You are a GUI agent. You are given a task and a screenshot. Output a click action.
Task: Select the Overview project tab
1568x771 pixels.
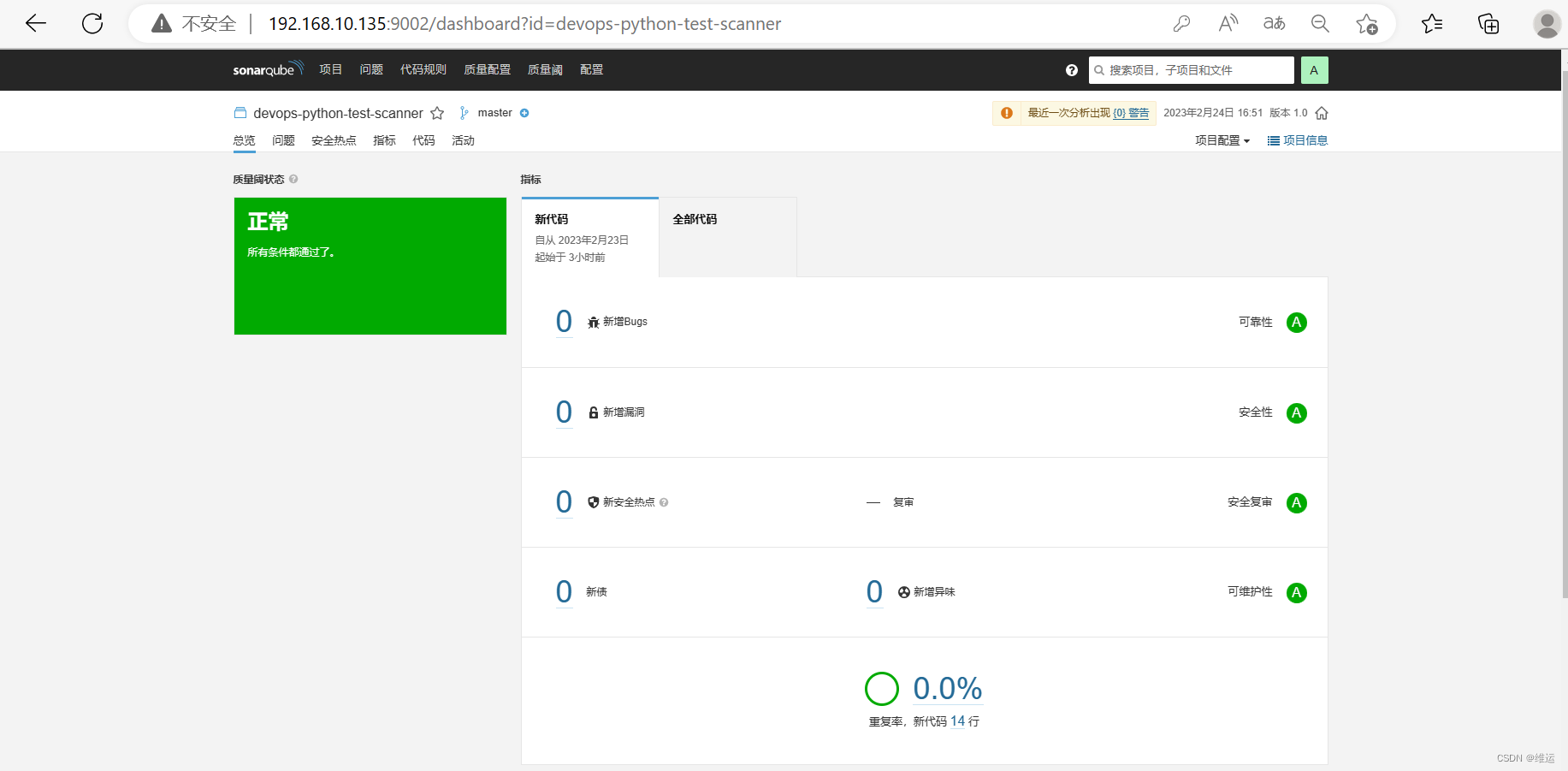pos(245,140)
